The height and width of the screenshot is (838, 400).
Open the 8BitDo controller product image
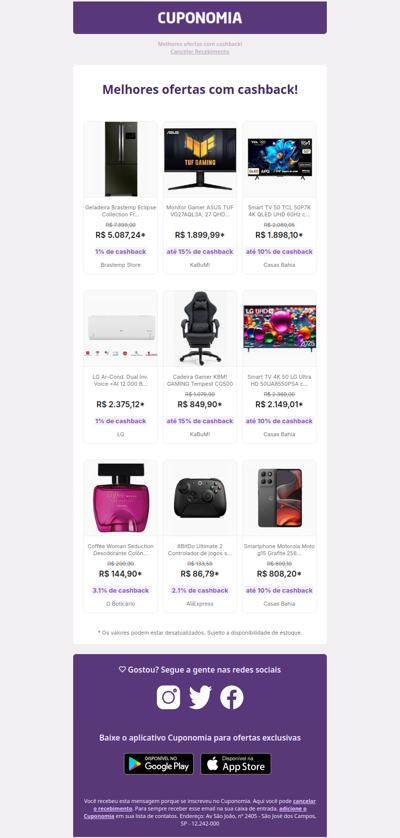point(200,498)
